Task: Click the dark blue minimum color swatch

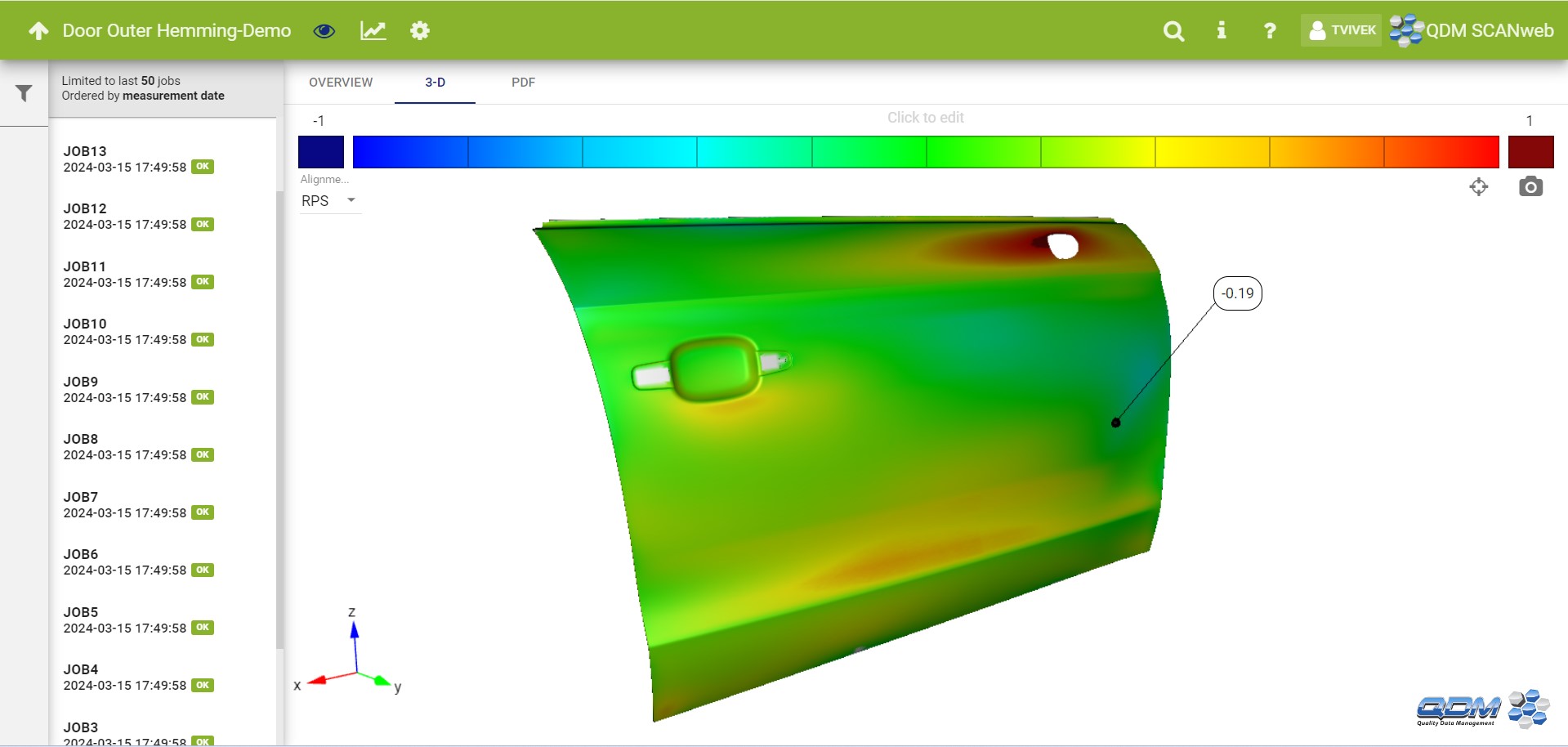Action: [321, 152]
